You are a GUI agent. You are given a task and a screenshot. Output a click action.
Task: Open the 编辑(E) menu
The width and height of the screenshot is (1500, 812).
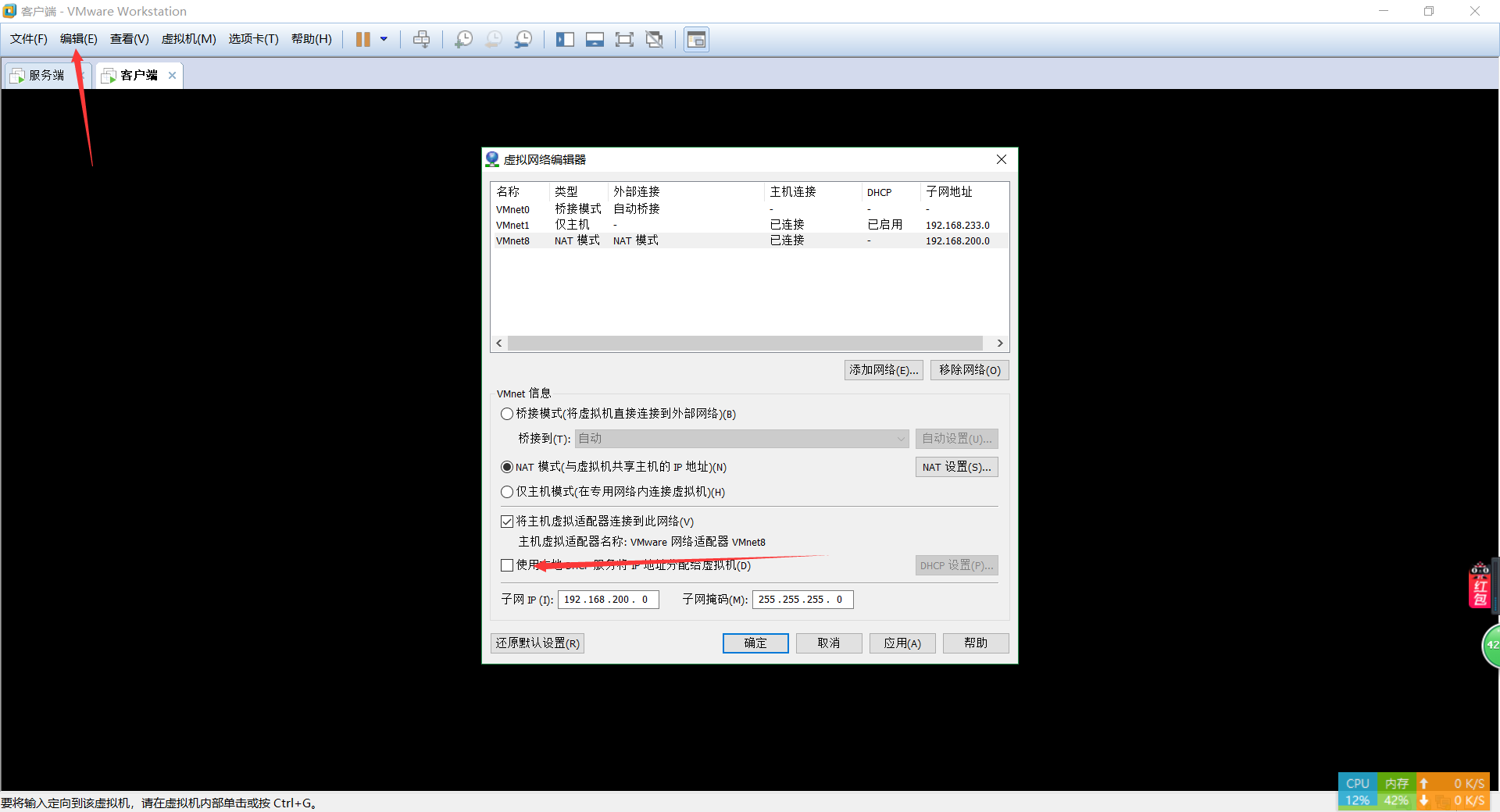coord(79,39)
